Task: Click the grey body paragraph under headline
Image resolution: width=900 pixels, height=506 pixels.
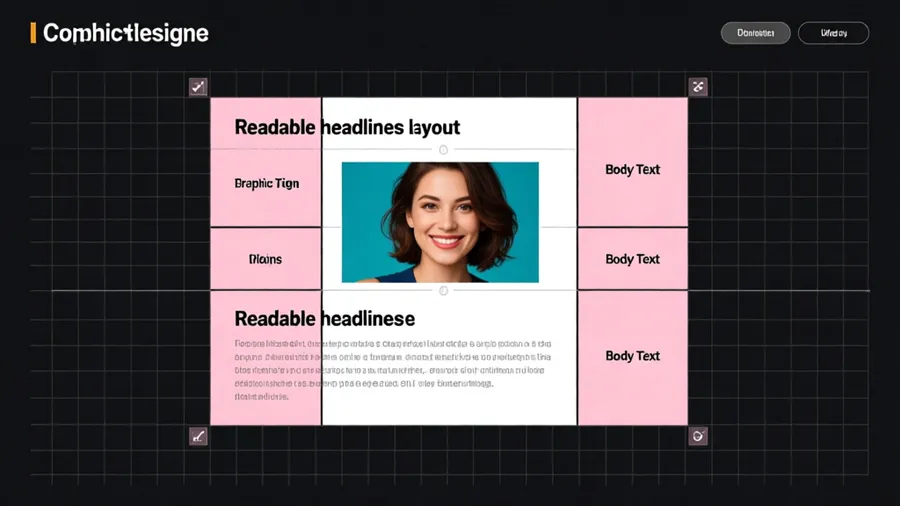Action: coord(393,370)
